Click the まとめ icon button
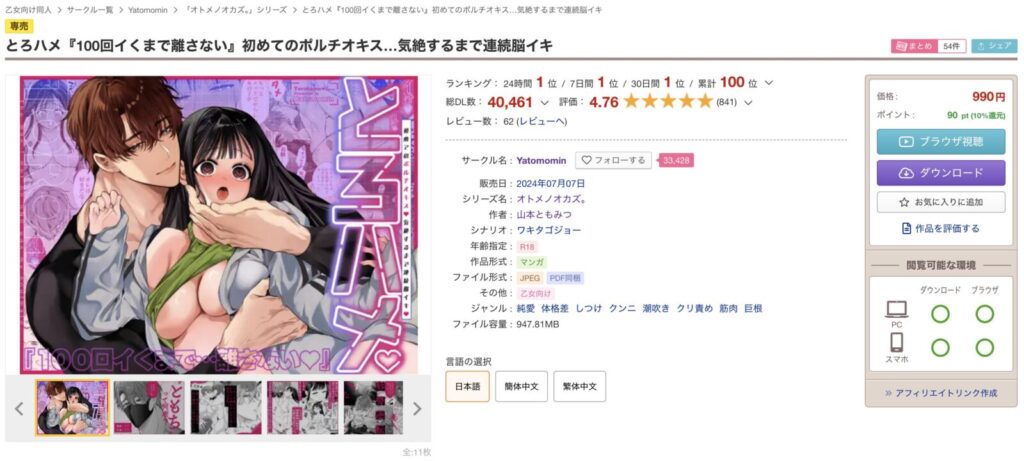 tap(914, 46)
